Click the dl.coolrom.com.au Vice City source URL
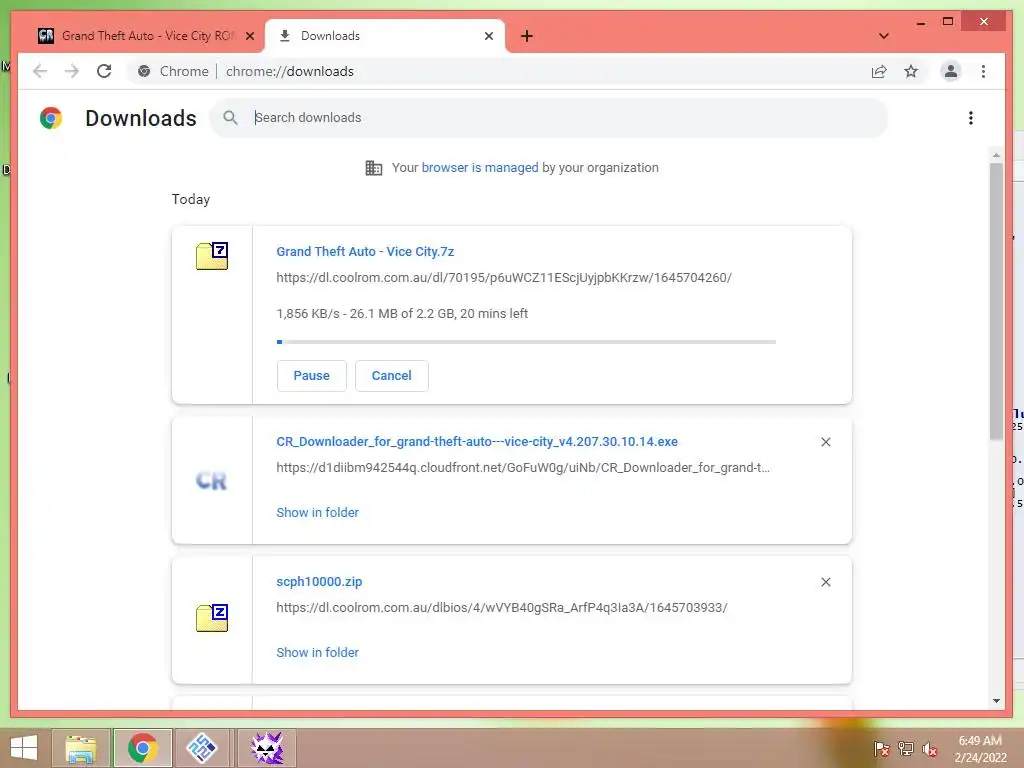 (504, 278)
